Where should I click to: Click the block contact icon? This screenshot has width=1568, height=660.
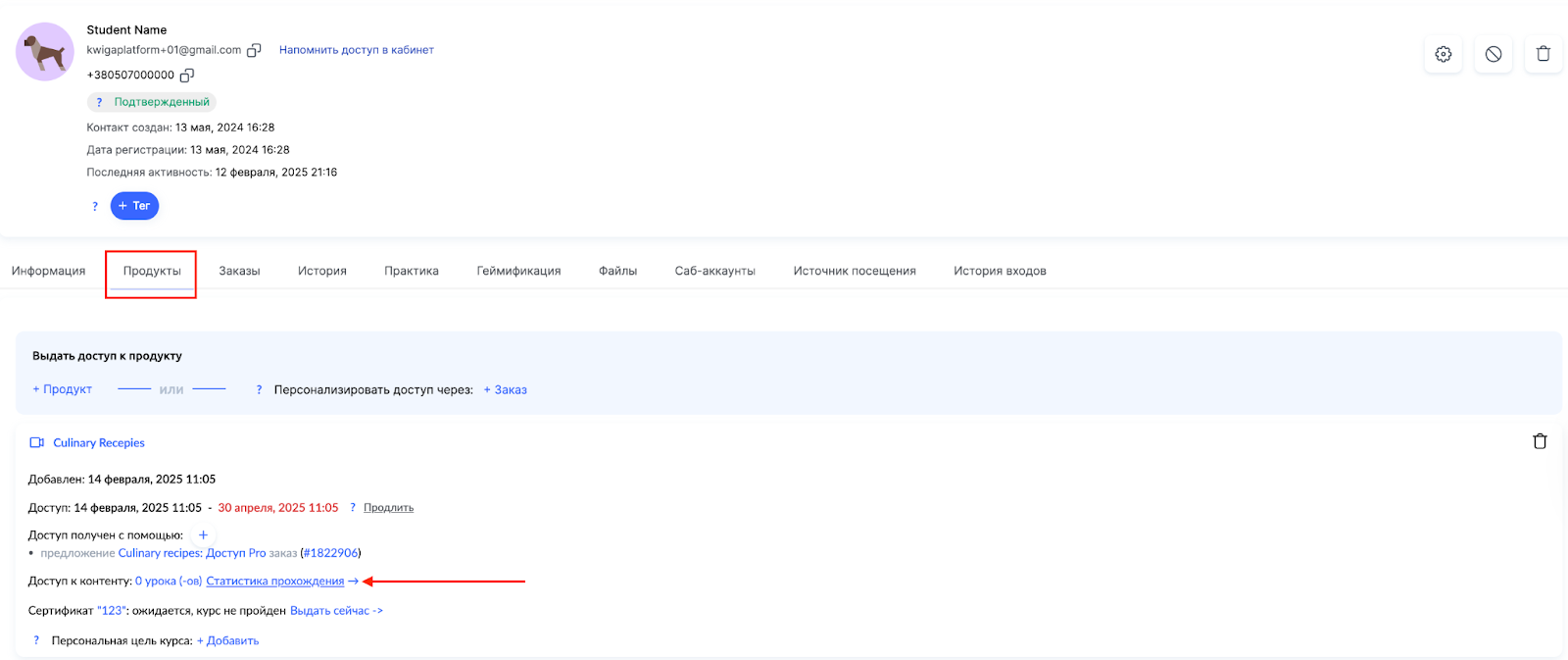1493,54
